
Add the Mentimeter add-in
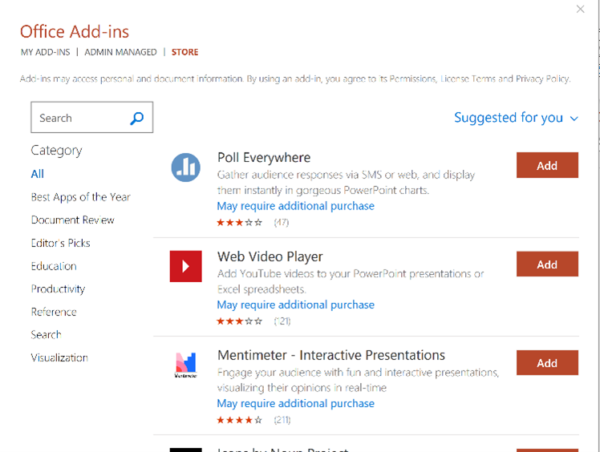point(546,364)
